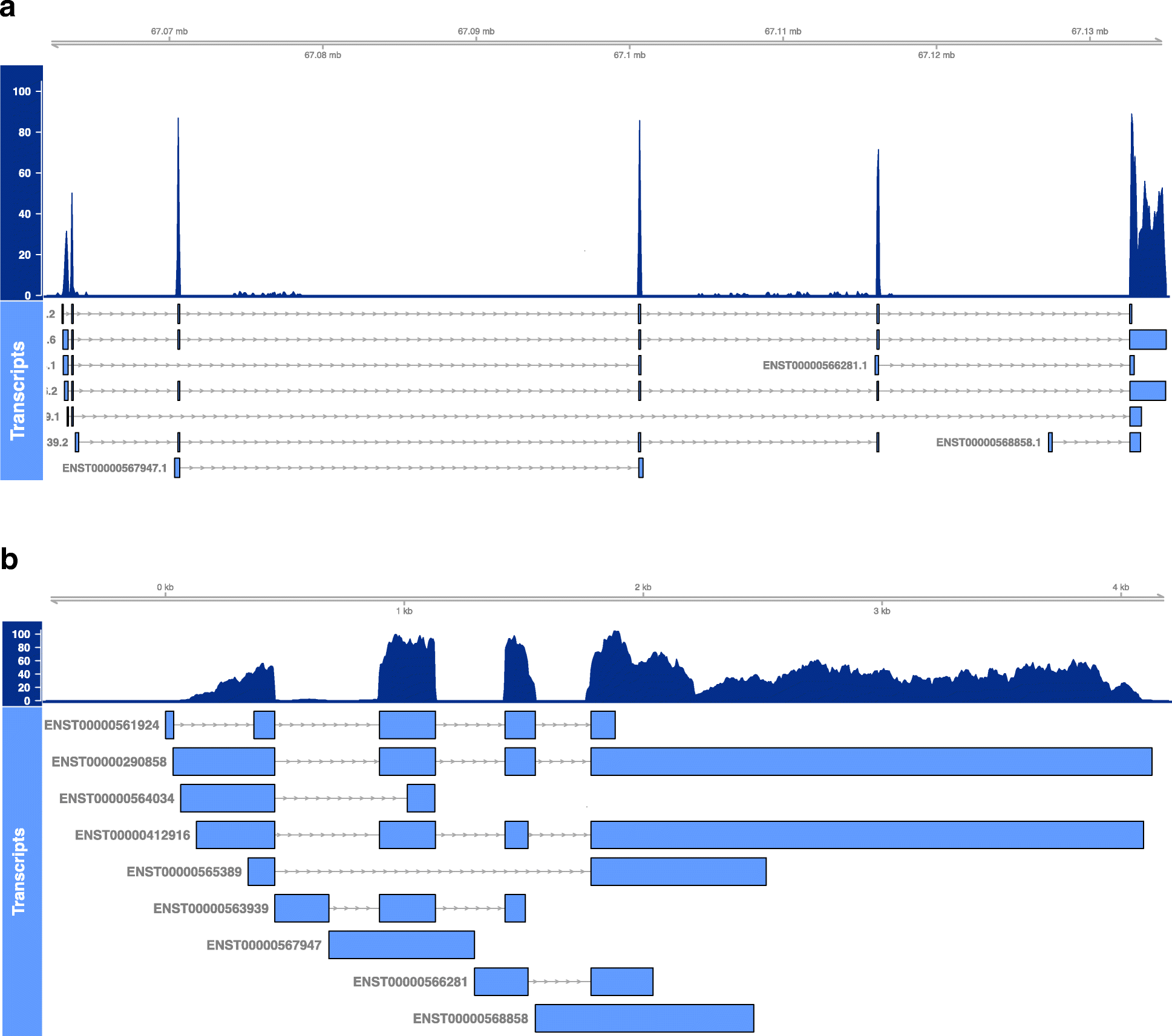Screen dimensions: 1172x1036
Task: Click panel label b
Action: pos(9,559)
